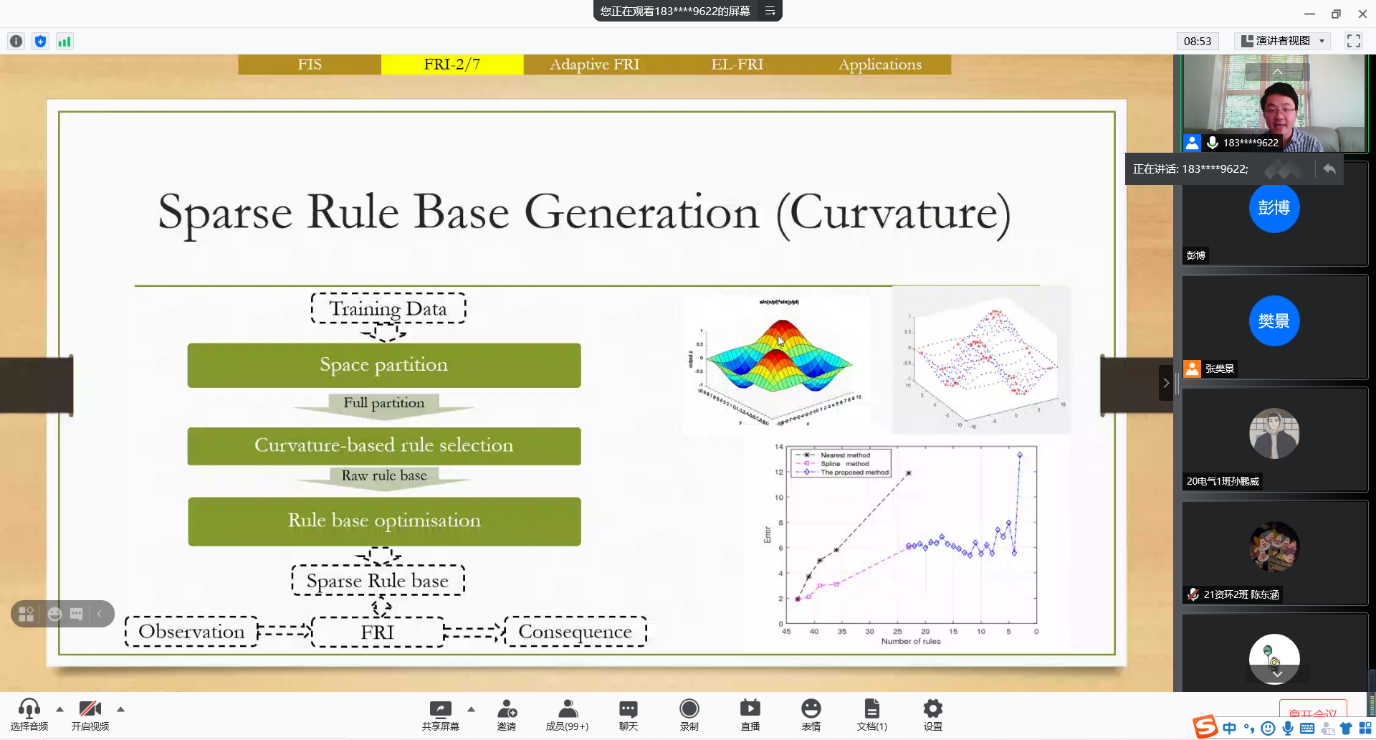The image size is (1376, 740).
Task: Open the 聊天 chat panel
Action: (628, 714)
